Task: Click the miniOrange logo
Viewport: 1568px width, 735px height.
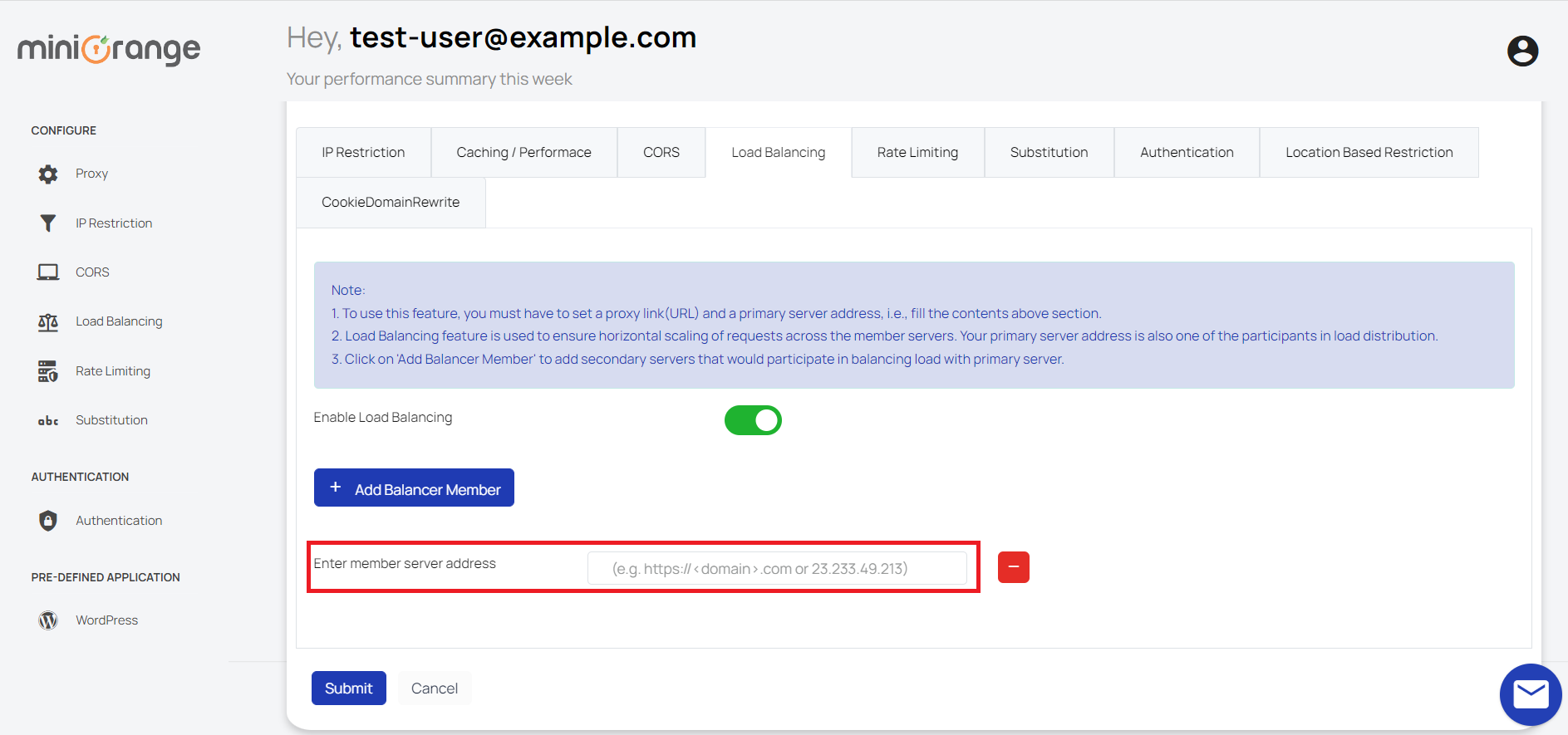Action: coord(109,50)
